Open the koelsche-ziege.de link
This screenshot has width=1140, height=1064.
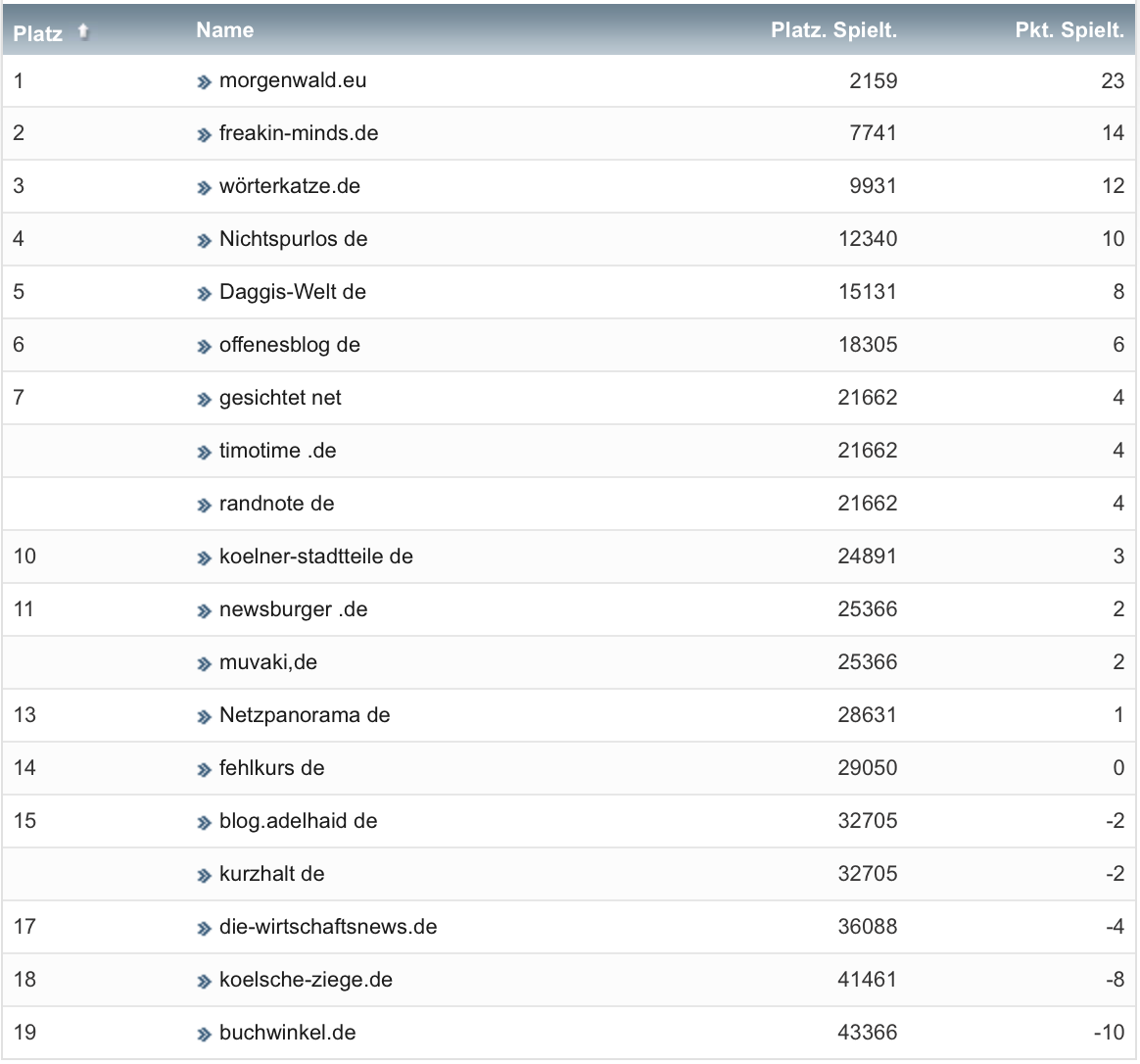tap(307, 980)
